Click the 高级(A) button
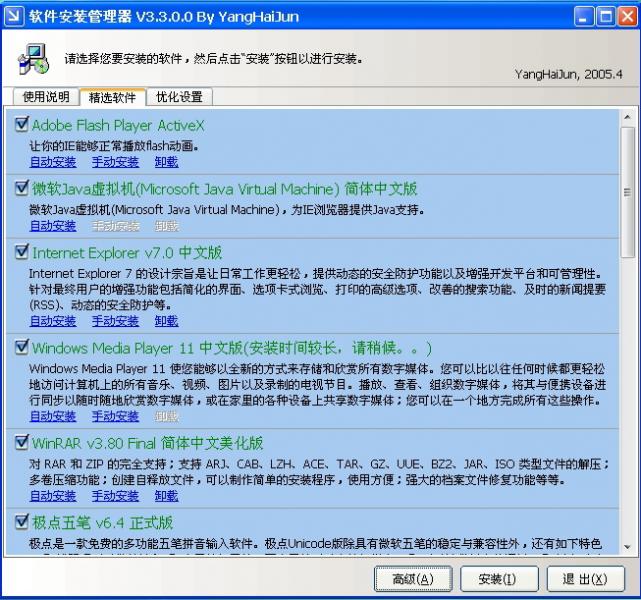Image resolution: width=641 pixels, height=600 pixels. coord(413,579)
